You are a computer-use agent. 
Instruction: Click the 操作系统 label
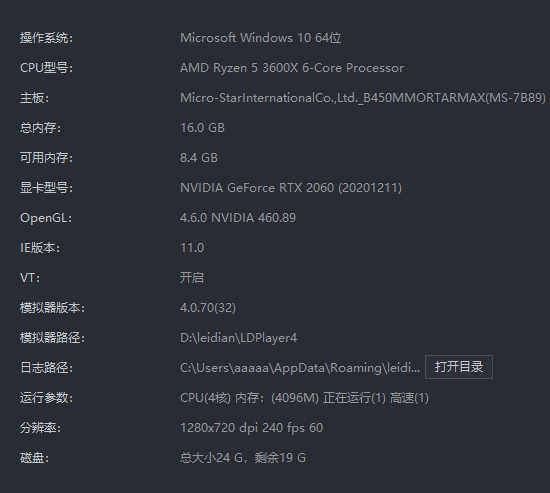(x=46, y=38)
